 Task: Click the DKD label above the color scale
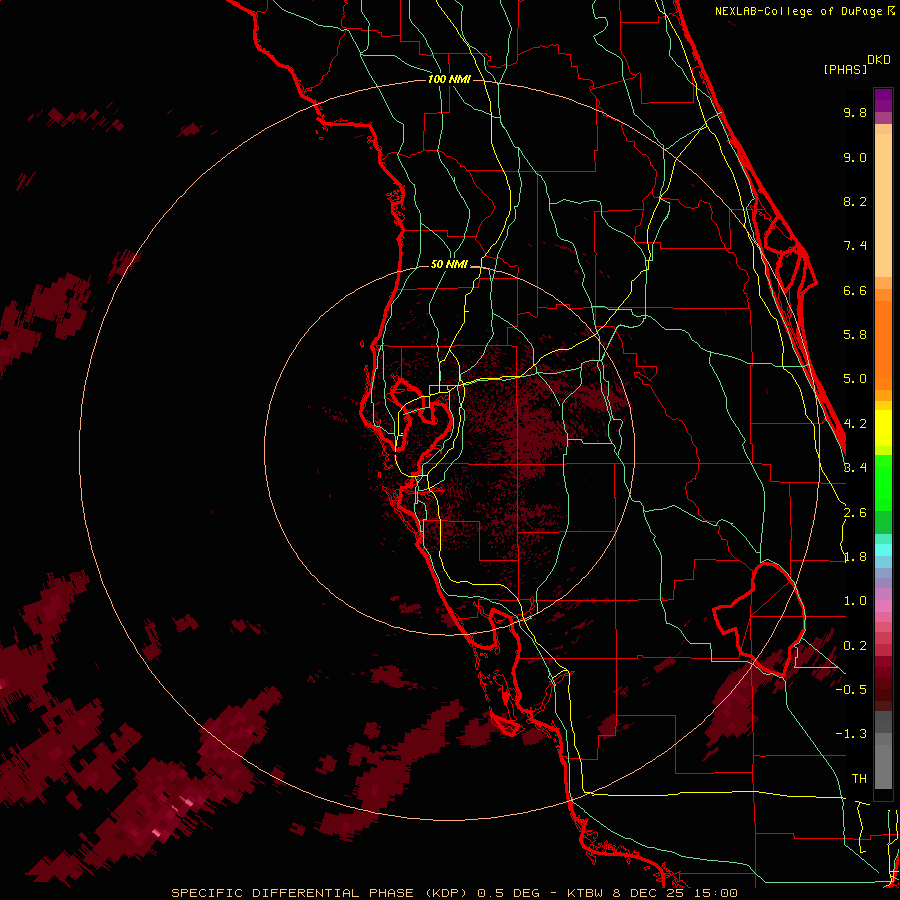(x=878, y=60)
